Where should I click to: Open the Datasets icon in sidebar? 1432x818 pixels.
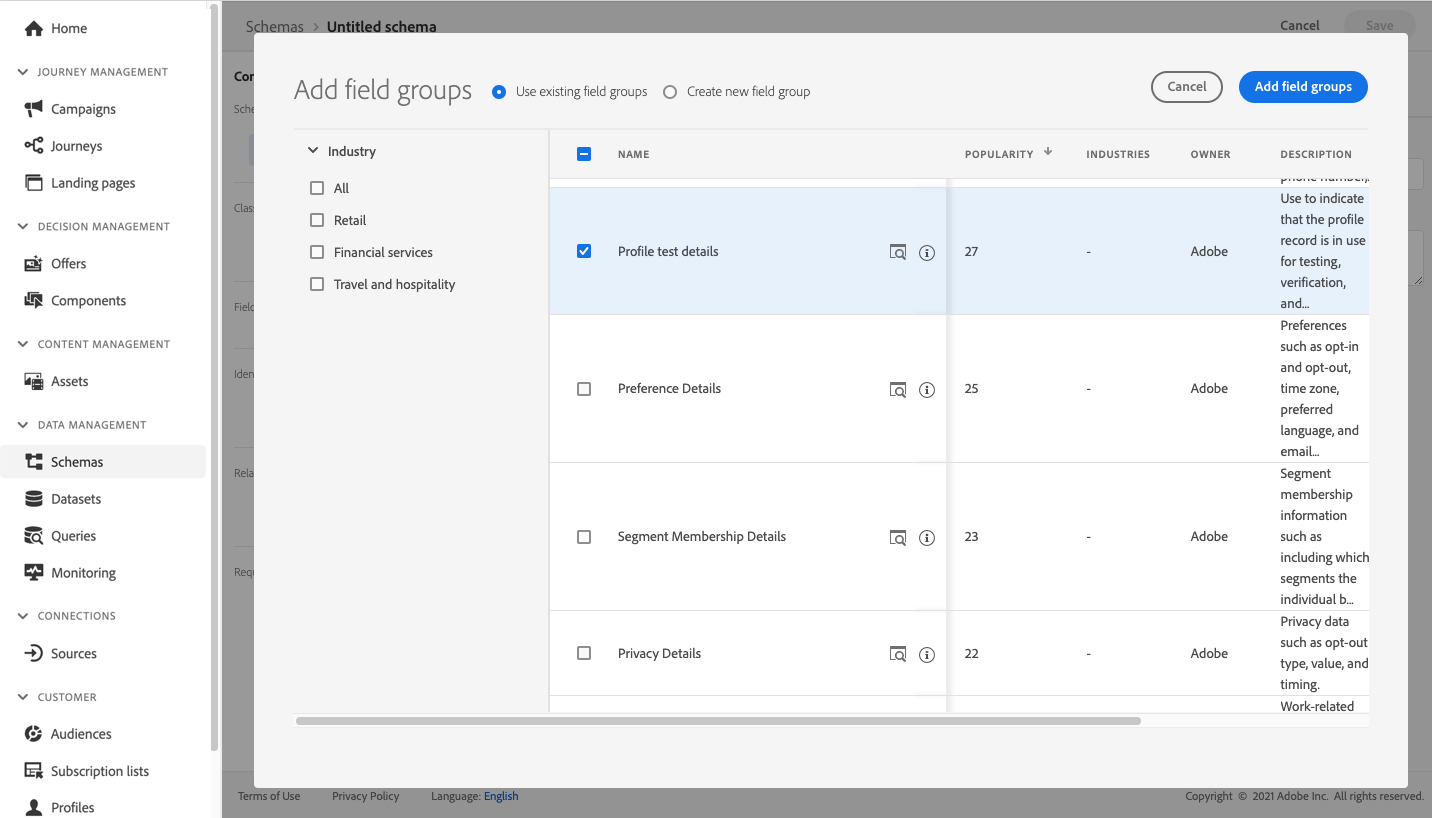[x=34, y=499]
